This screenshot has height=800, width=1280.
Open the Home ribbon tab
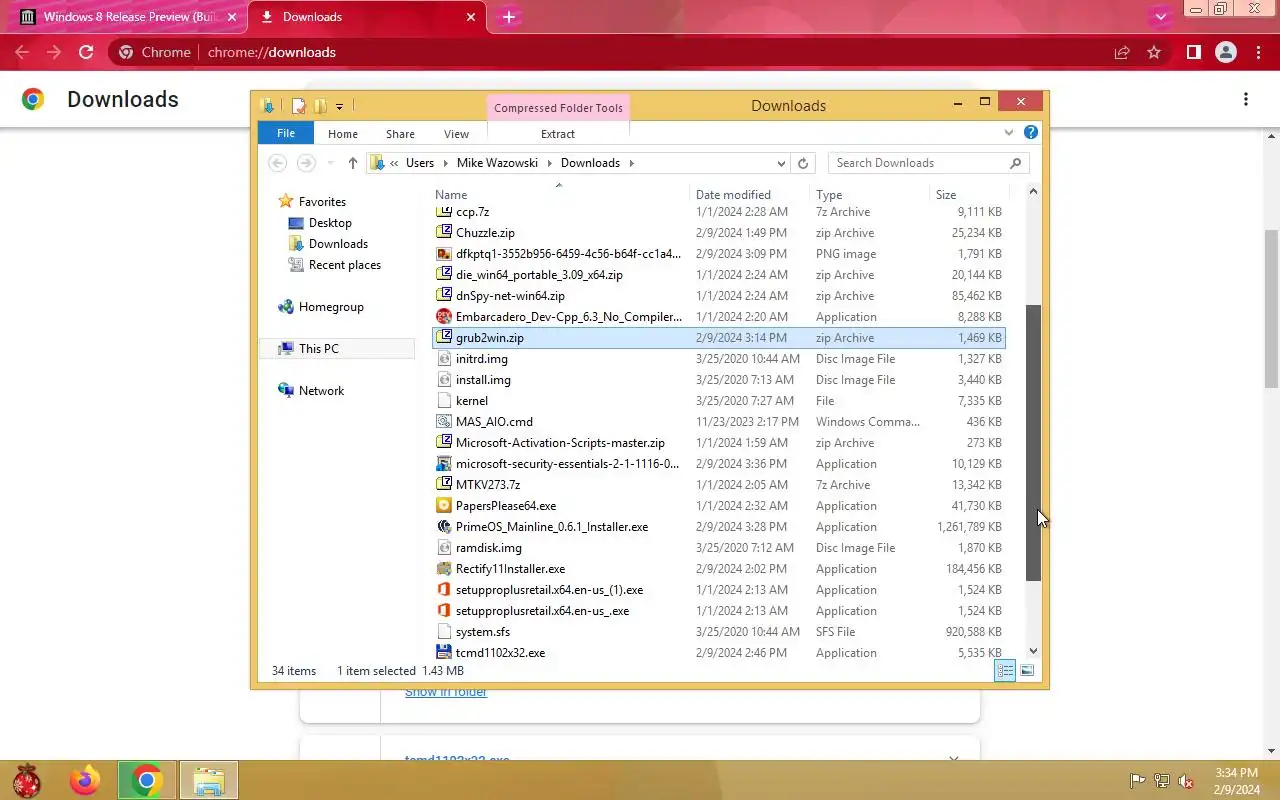tap(343, 134)
